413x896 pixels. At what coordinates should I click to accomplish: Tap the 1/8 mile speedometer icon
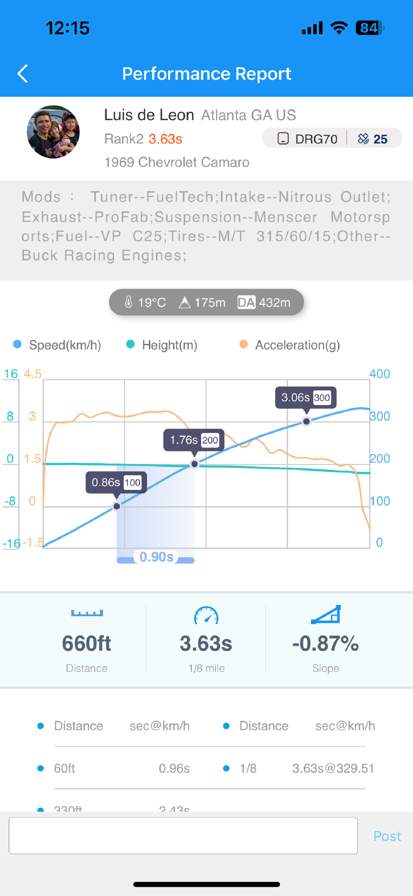pos(206,614)
